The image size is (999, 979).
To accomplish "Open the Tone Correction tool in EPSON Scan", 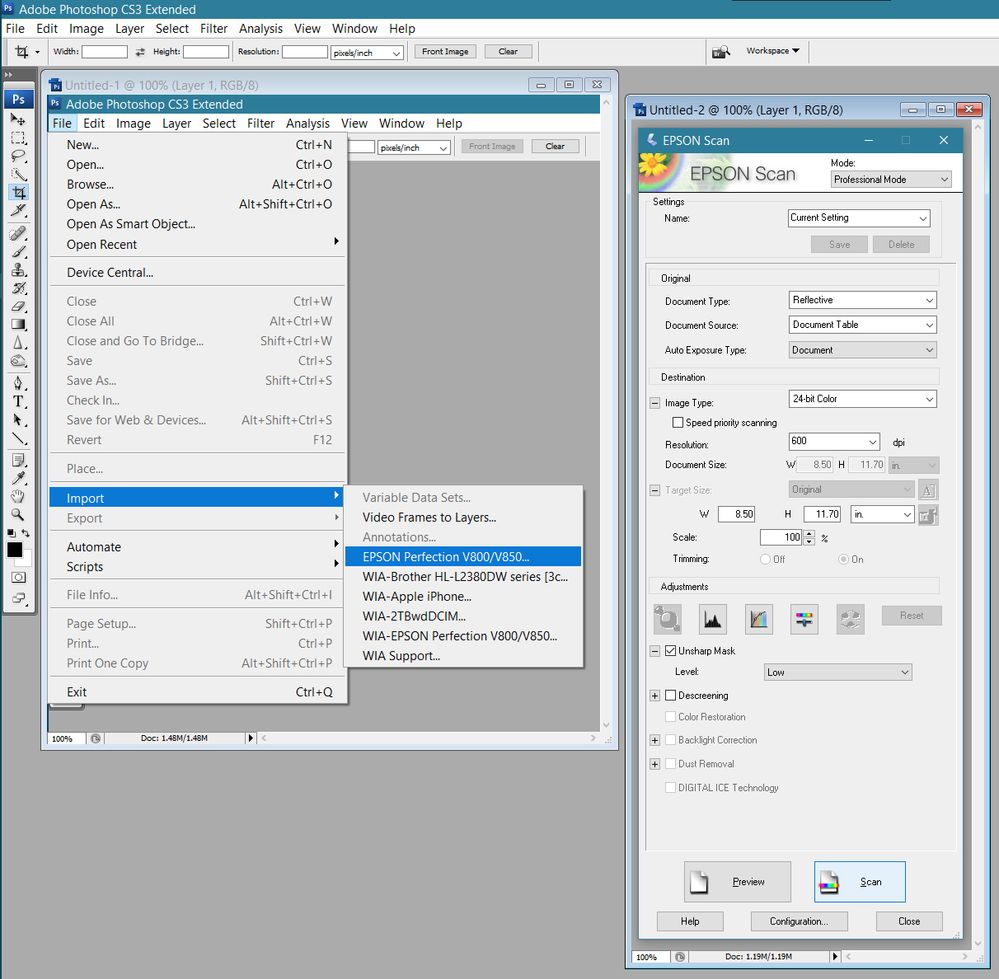I will (x=758, y=617).
